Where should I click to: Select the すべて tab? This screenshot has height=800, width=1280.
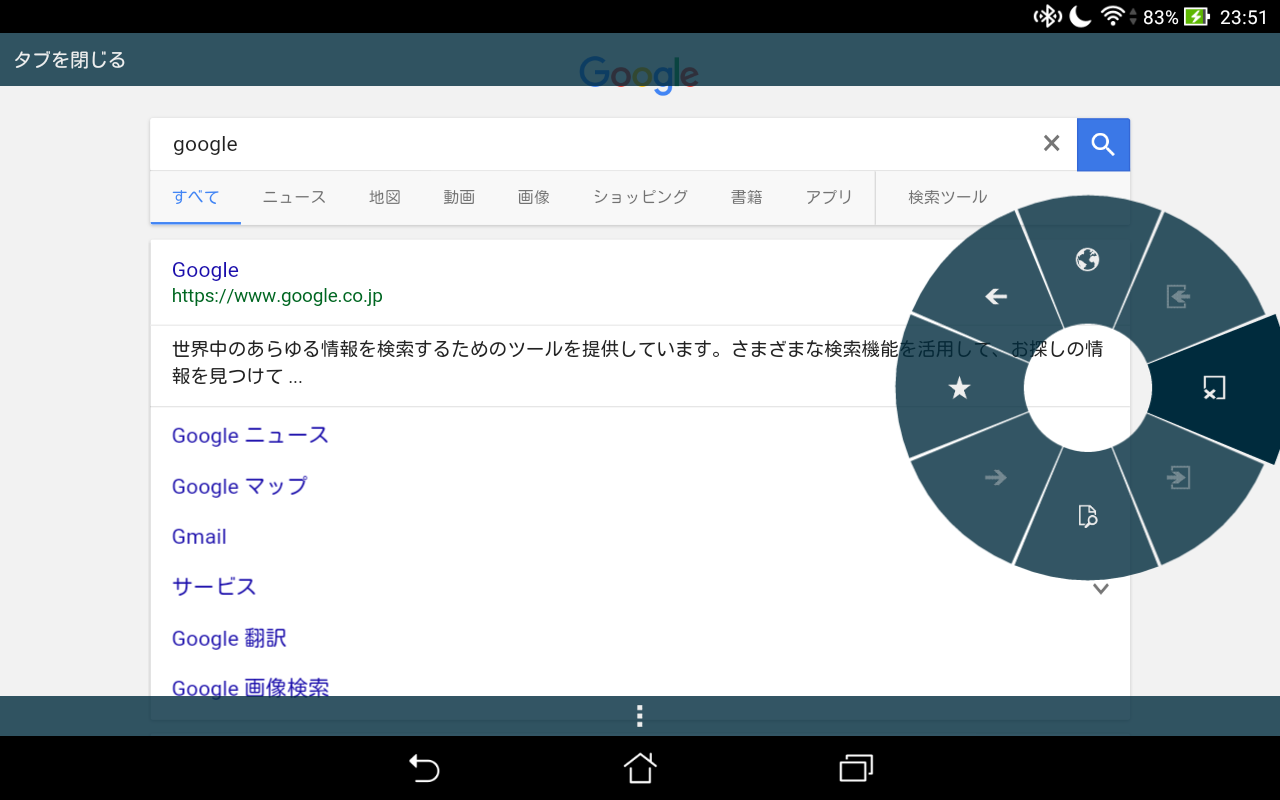click(x=196, y=197)
